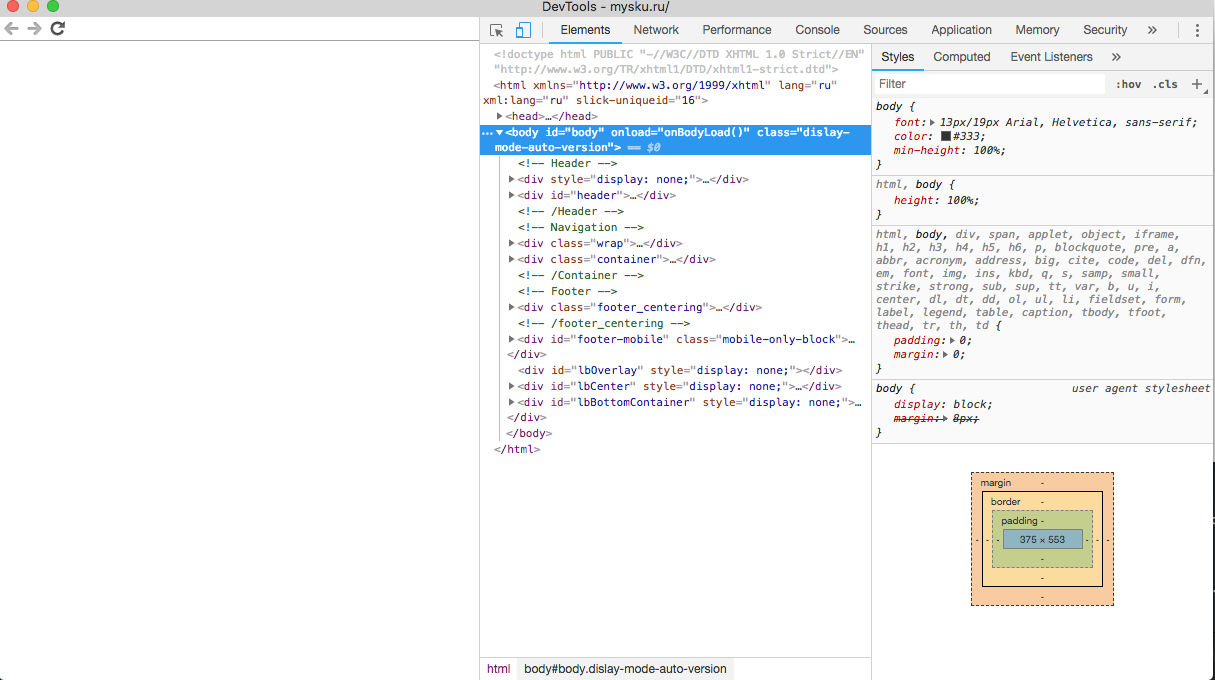Expand the div id header node
Image resolution: width=1215 pixels, height=680 pixels.
pos(512,196)
